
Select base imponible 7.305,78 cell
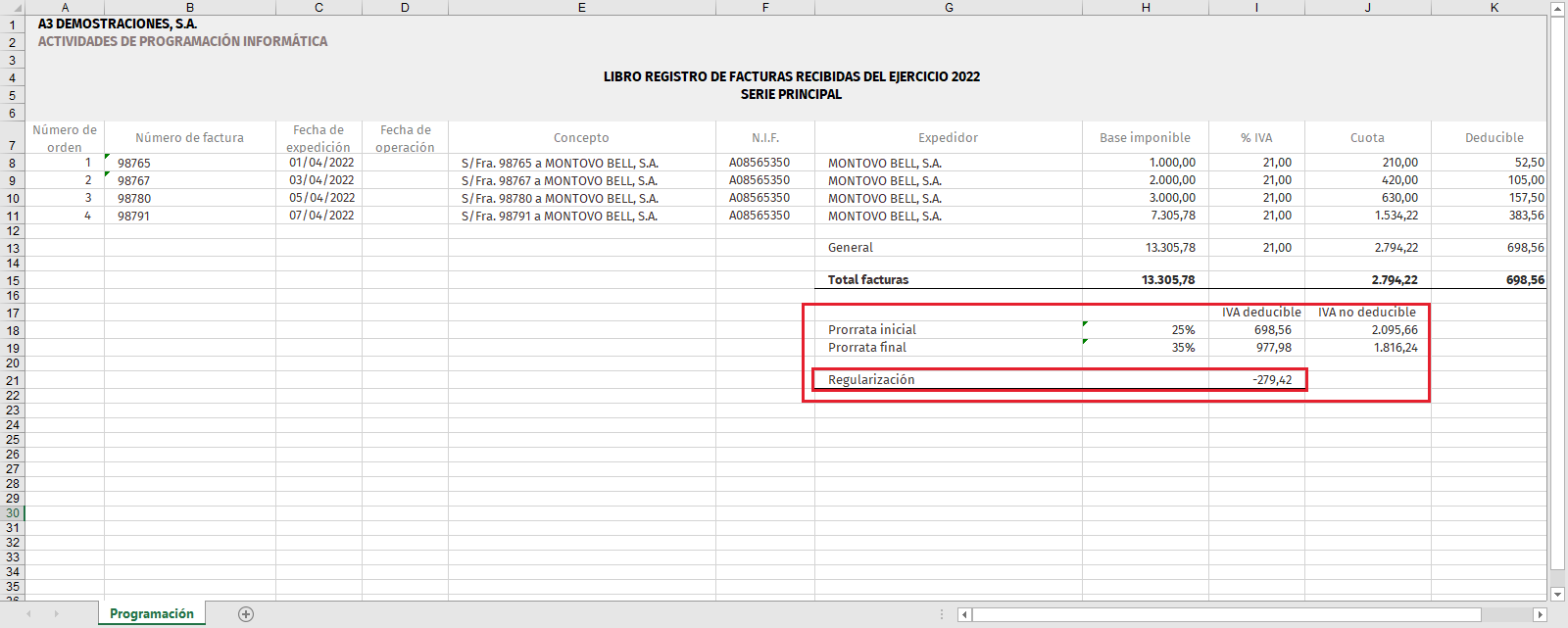point(1146,216)
